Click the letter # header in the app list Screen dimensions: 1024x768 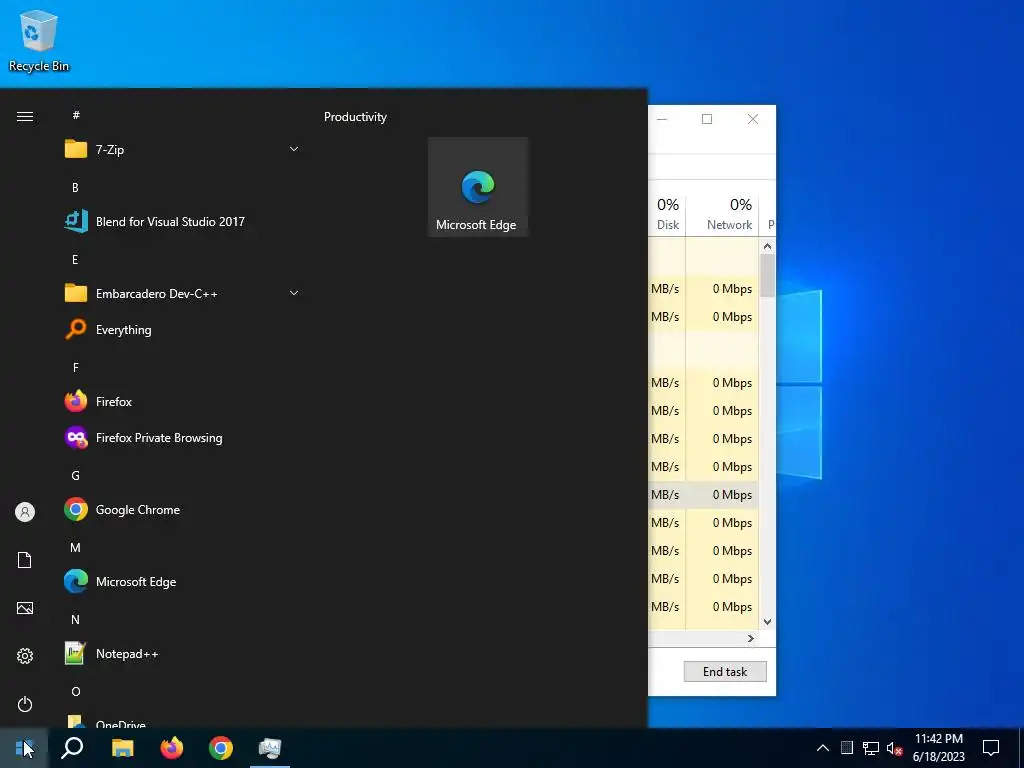(x=76, y=115)
